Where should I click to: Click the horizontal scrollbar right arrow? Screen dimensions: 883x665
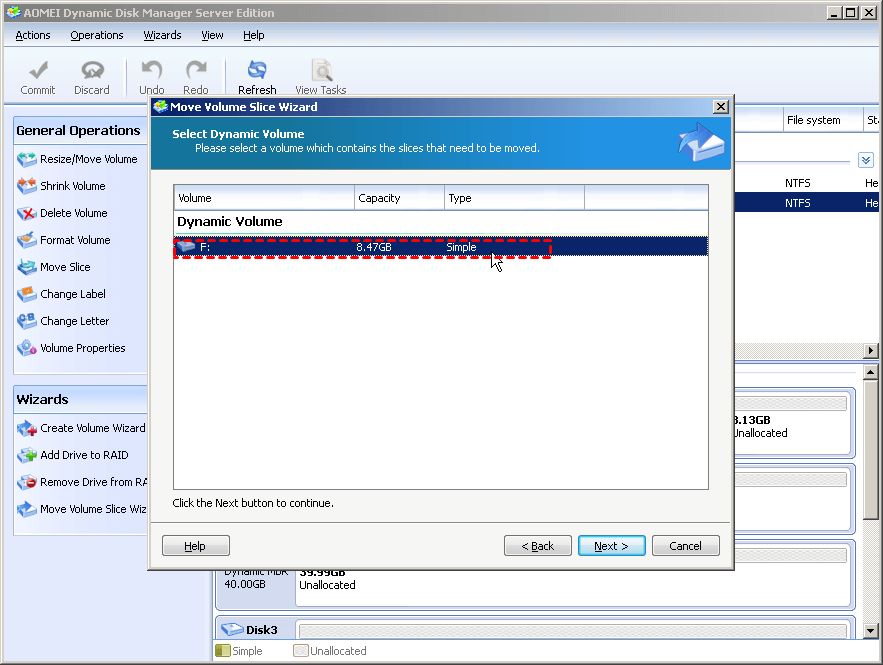pyautogui.click(x=871, y=350)
